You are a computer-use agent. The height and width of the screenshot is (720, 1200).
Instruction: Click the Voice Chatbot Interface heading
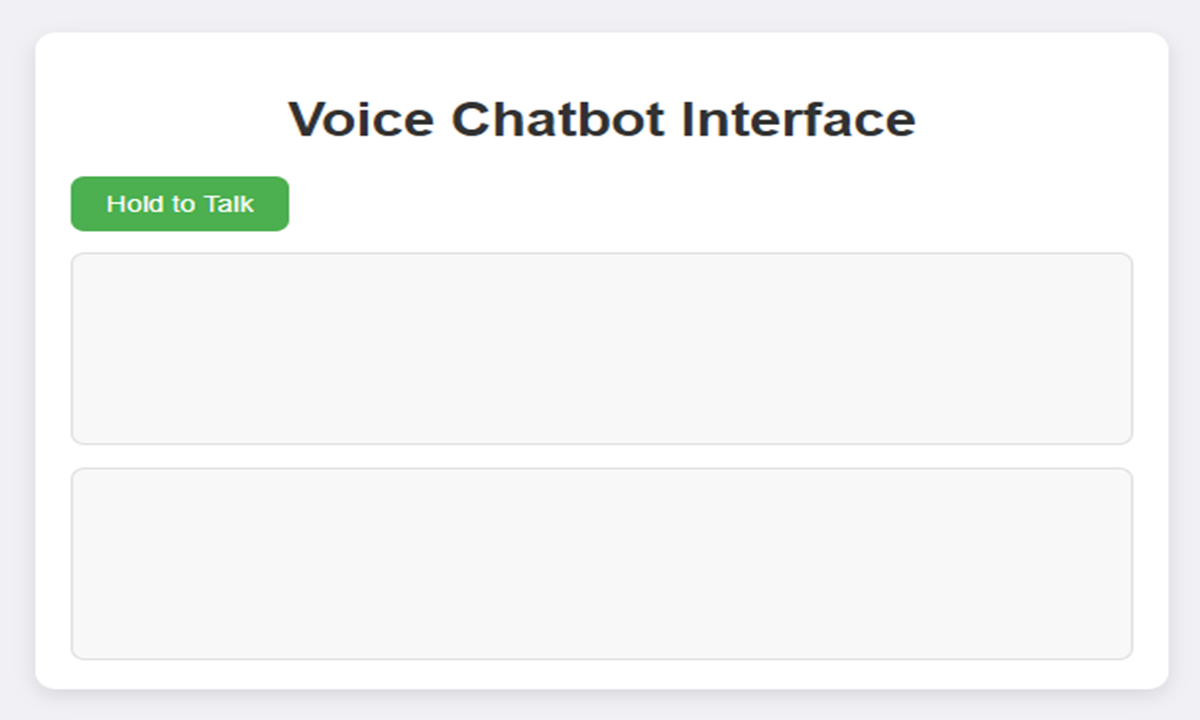pos(601,119)
